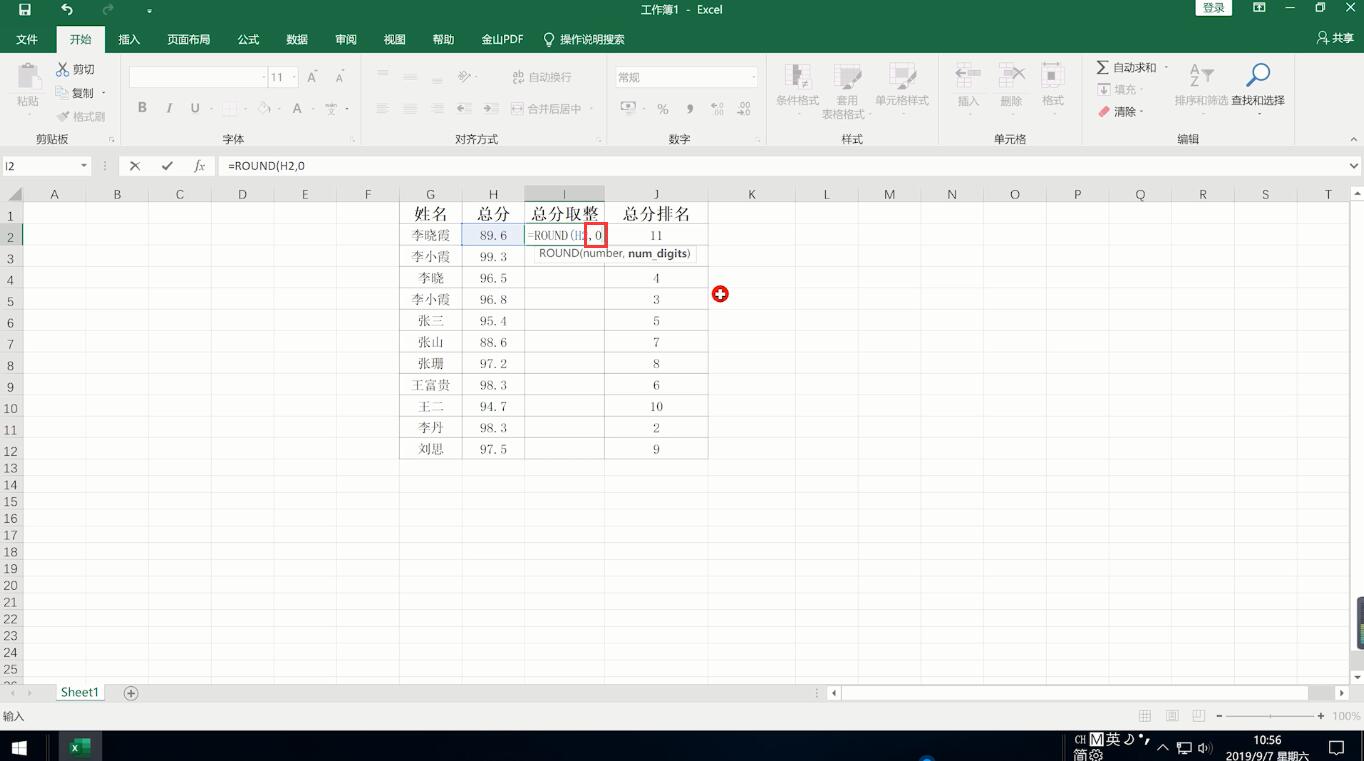Click the 登录 sign-in button
Viewport: 1364px width, 761px height.
pos(1213,8)
